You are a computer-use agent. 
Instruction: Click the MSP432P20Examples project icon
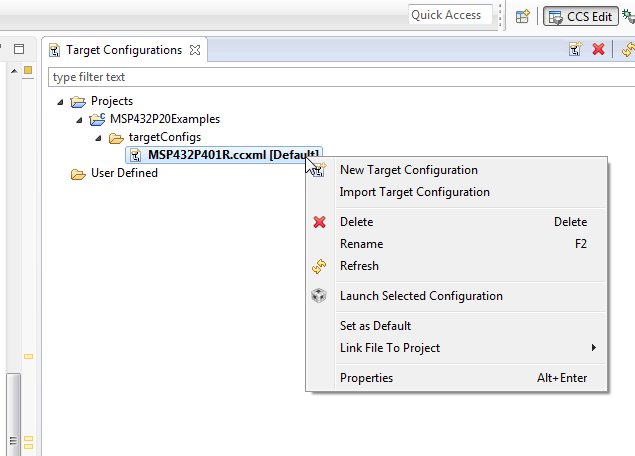[x=97, y=119]
